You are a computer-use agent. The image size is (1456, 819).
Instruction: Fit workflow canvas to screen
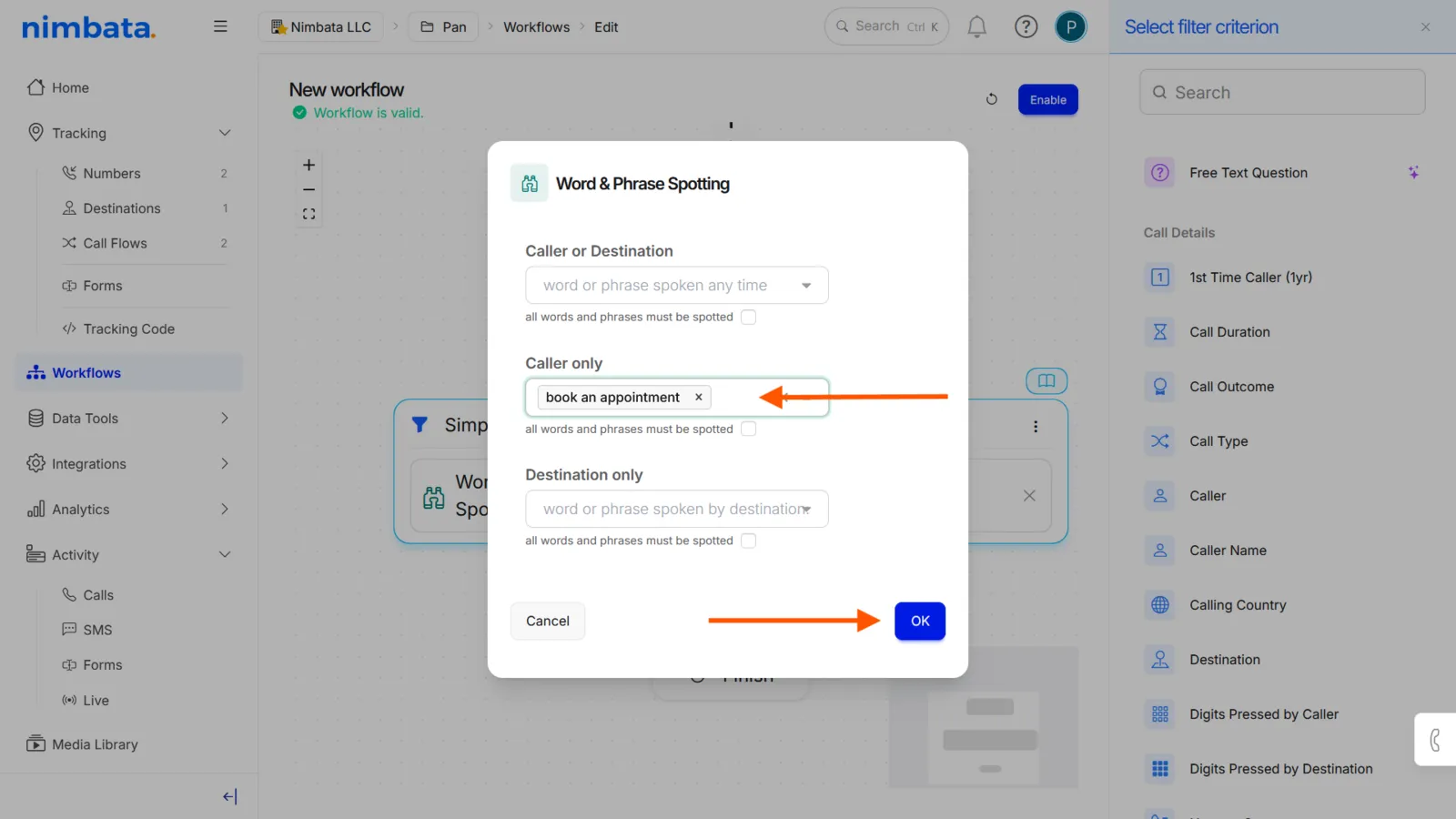(308, 214)
